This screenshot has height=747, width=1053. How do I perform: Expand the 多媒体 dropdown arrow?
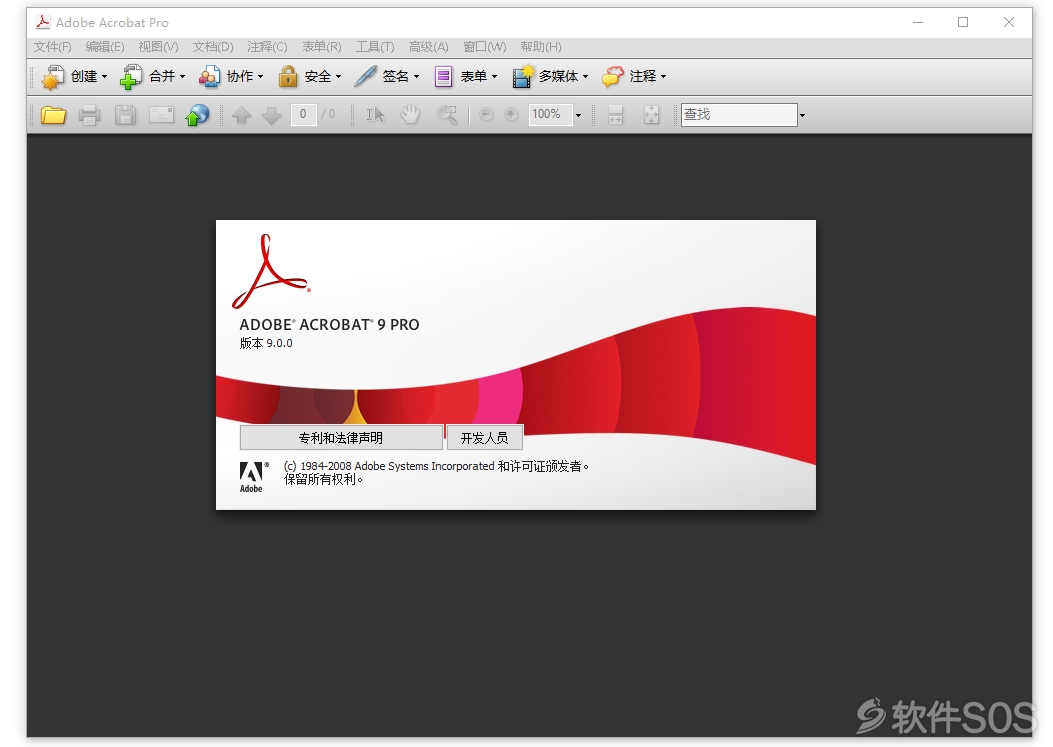click(x=586, y=77)
